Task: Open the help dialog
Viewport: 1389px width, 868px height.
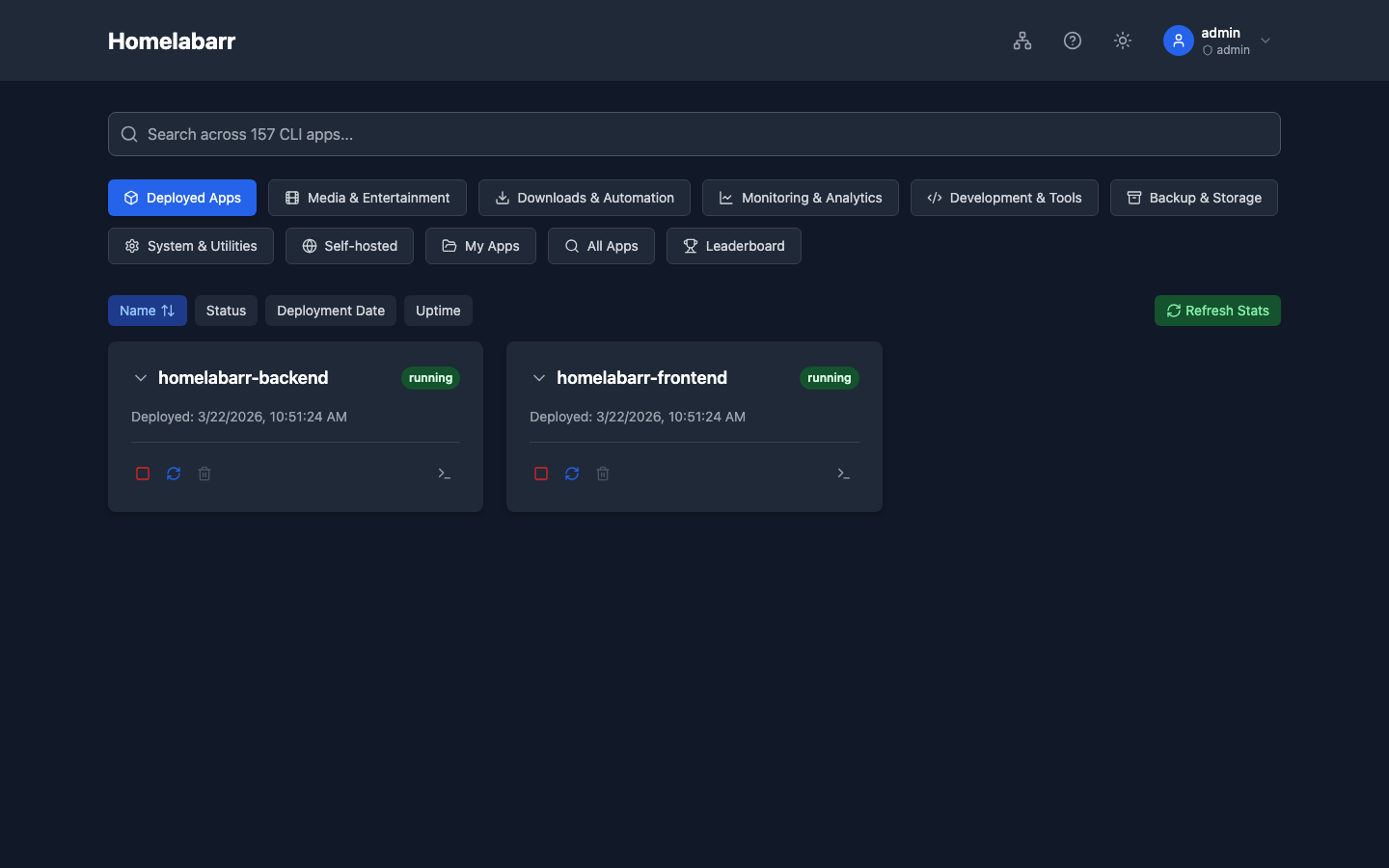Action: click(x=1072, y=41)
